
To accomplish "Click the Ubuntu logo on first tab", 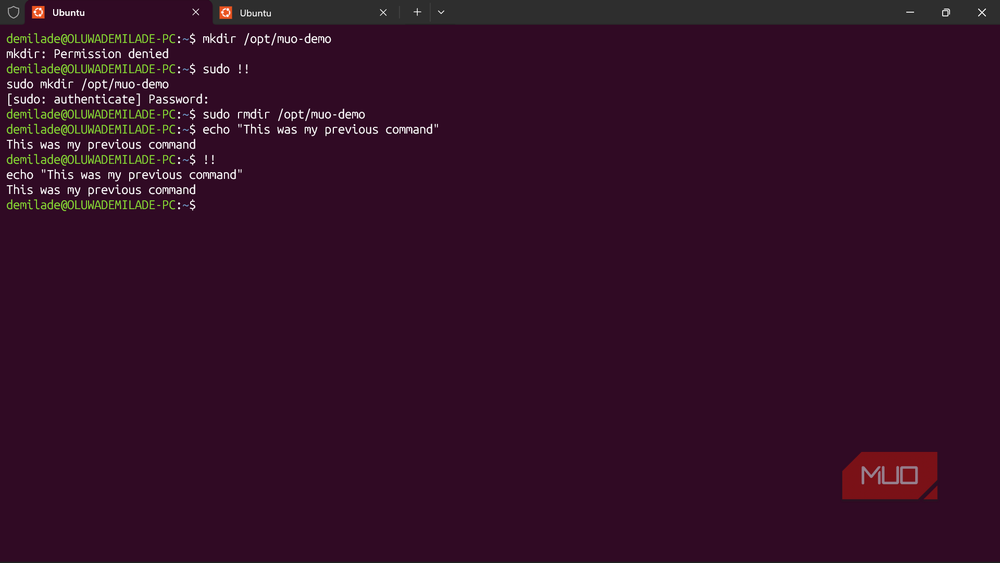I will [38, 12].
